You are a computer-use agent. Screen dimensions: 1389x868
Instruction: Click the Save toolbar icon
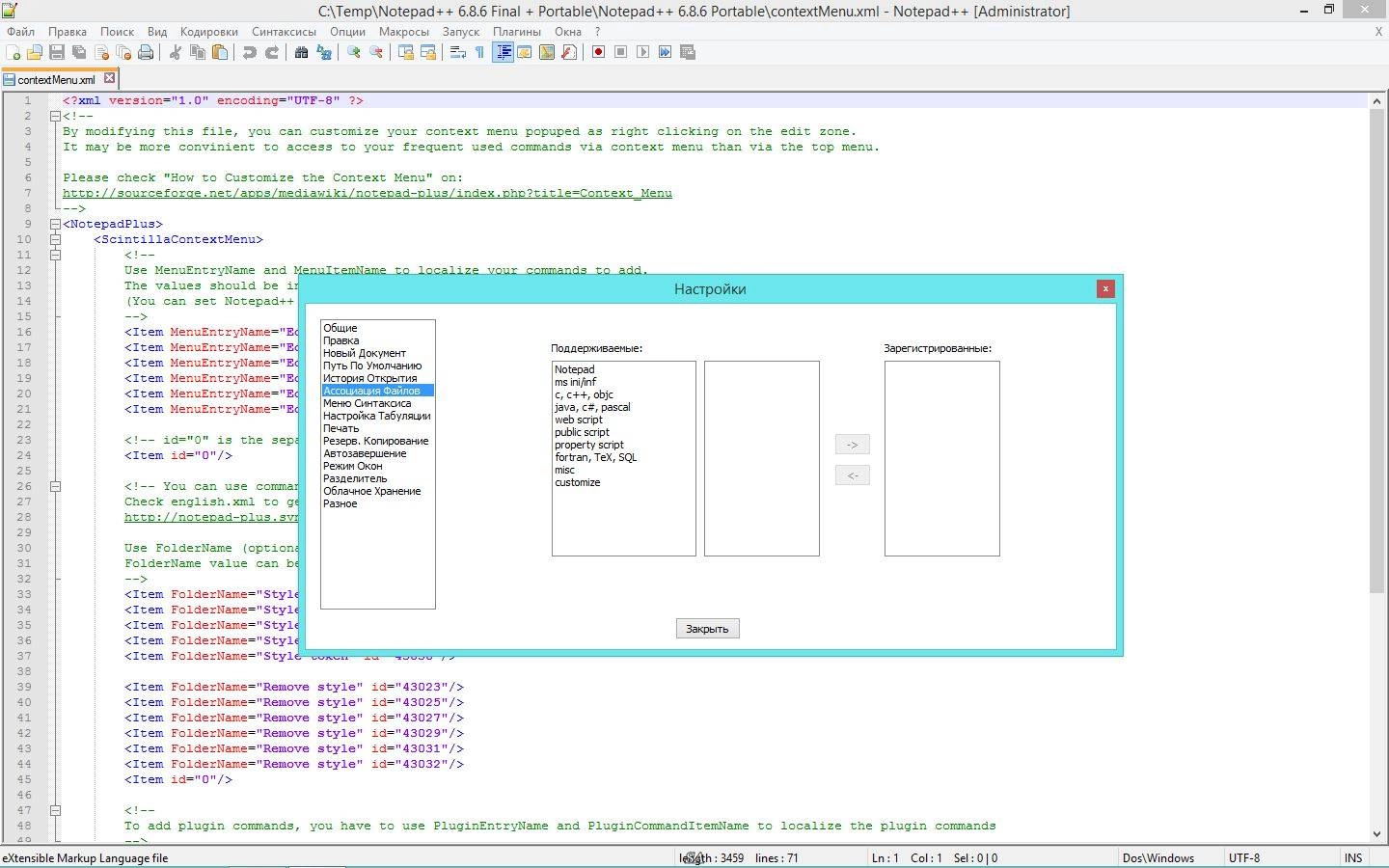[57, 52]
